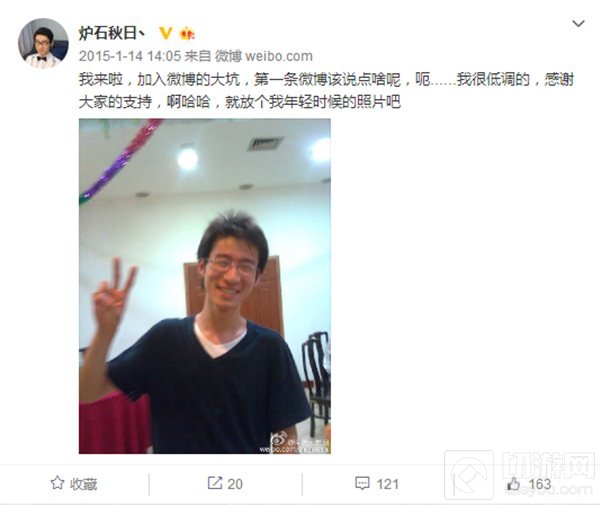Select the post text first line

pyautogui.click(x=326, y=80)
